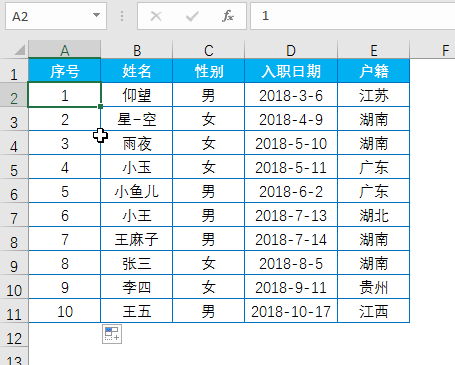Screen dimensions: 455x365
Task: Click the Cancel X formula icon
Action: click(156, 16)
